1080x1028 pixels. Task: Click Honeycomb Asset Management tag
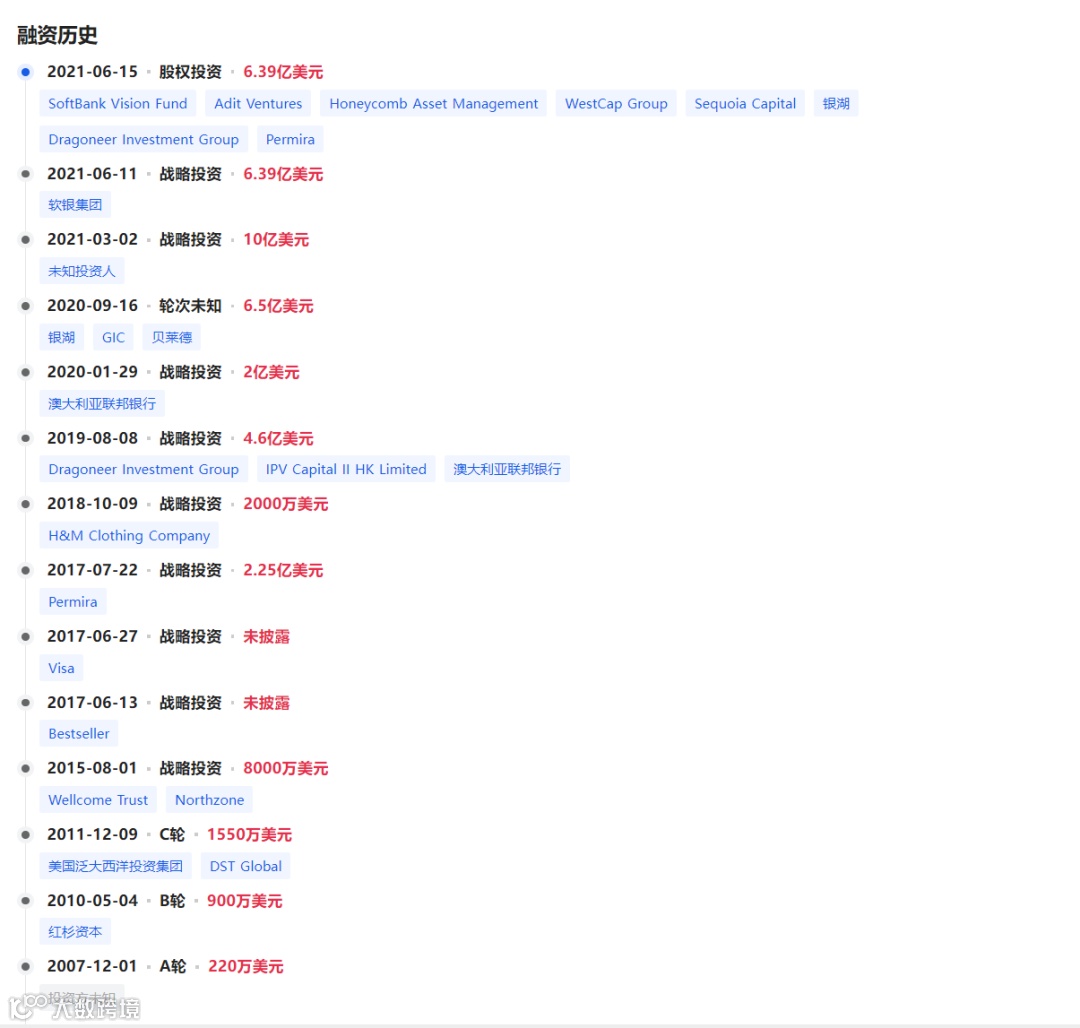(433, 103)
